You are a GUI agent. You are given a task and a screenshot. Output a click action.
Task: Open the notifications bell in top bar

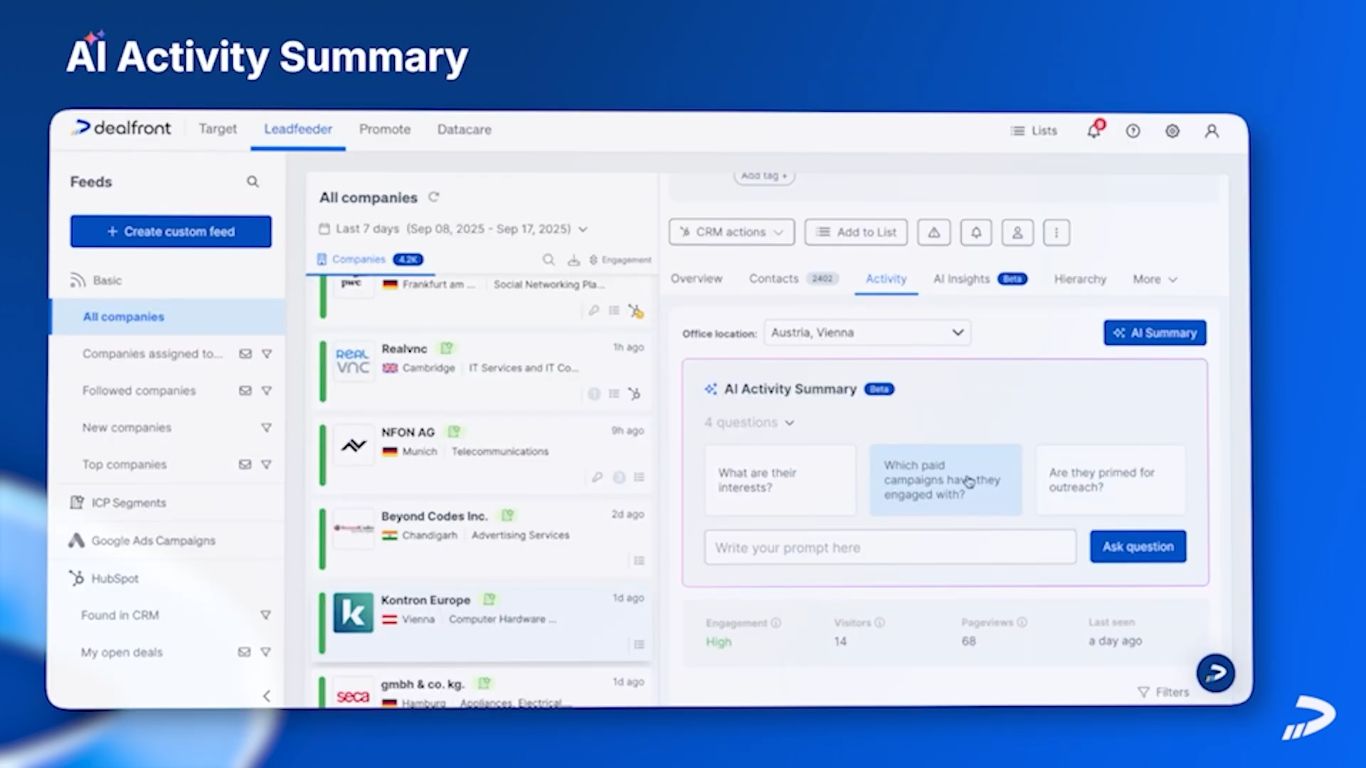(1094, 130)
